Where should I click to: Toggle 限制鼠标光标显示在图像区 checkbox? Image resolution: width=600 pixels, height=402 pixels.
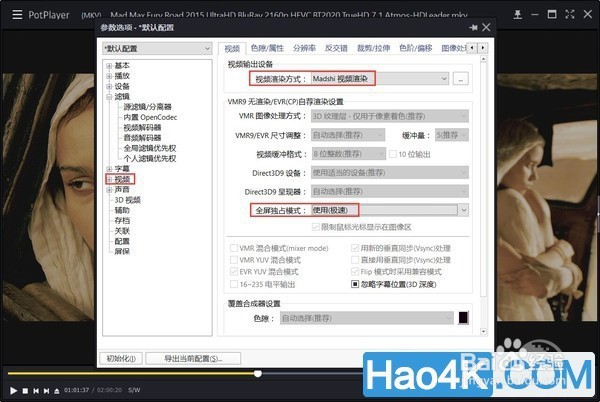click(x=316, y=227)
